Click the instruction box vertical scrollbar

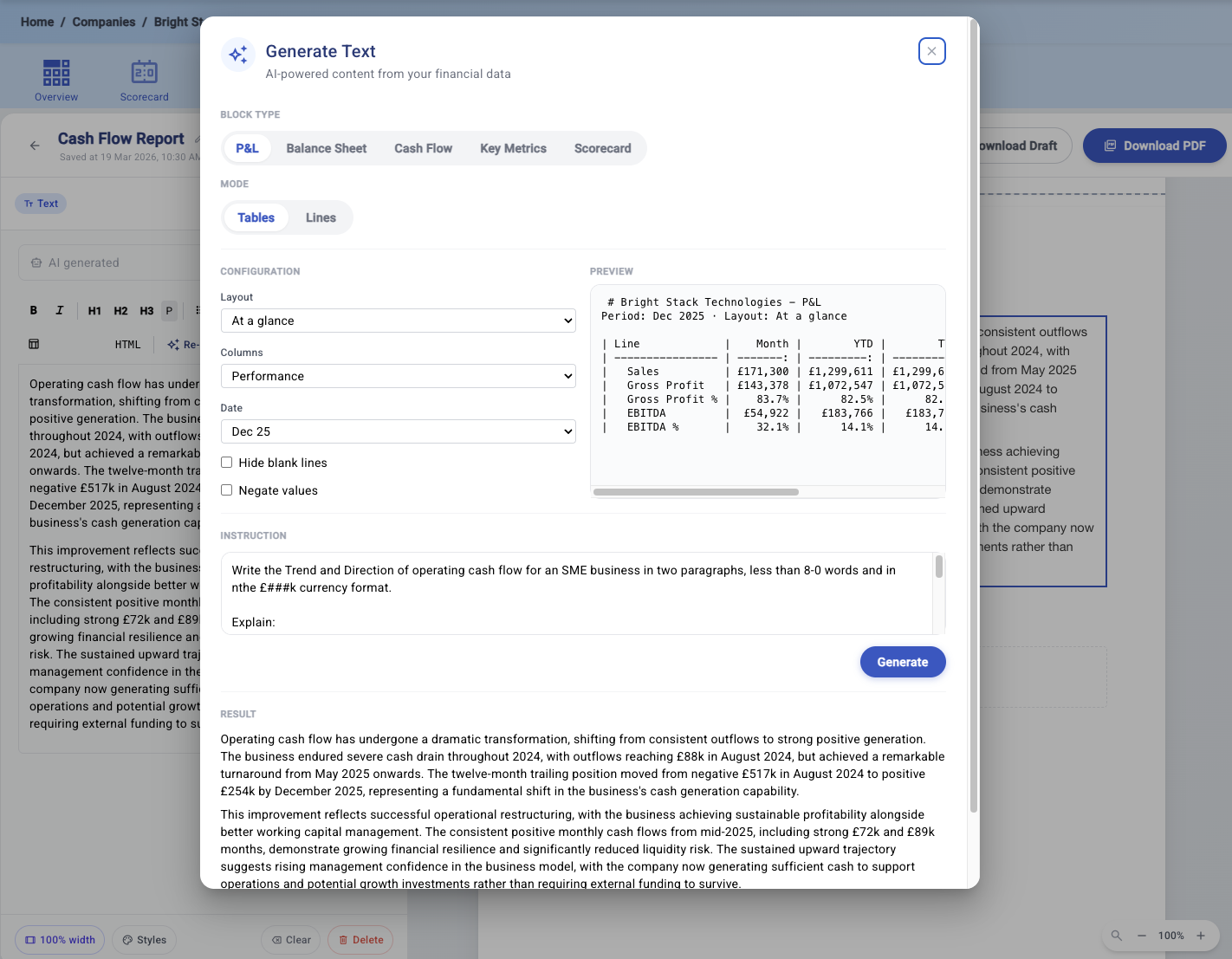tap(939, 567)
